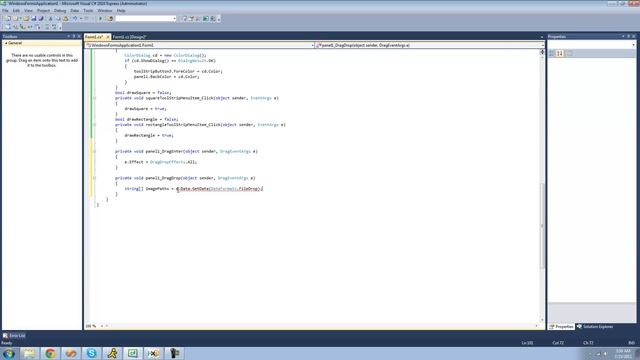Screen dimensions: 640x360
Task: Click the Open File toolbar icon
Action: click(x=26, y=18)
